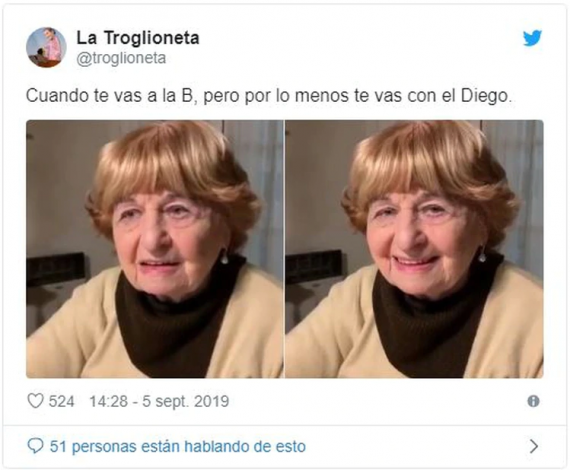Like the tweet using the heart icon
570x470 pixels.
tap(36, 401)
